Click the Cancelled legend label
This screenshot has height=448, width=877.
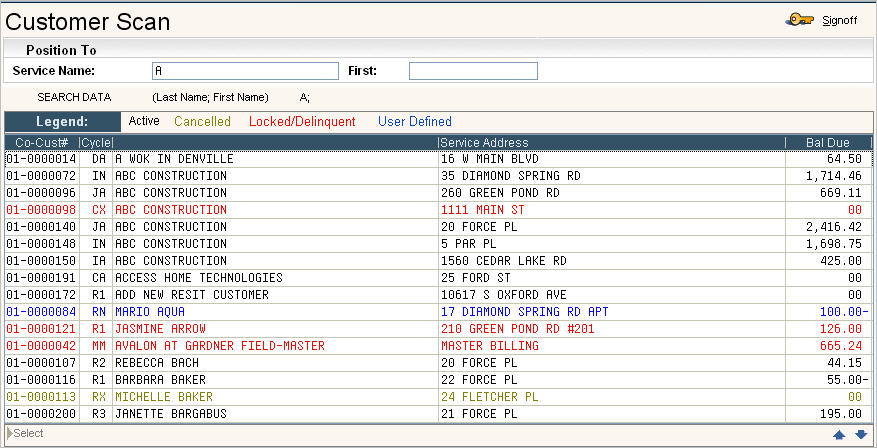[202, 121]
